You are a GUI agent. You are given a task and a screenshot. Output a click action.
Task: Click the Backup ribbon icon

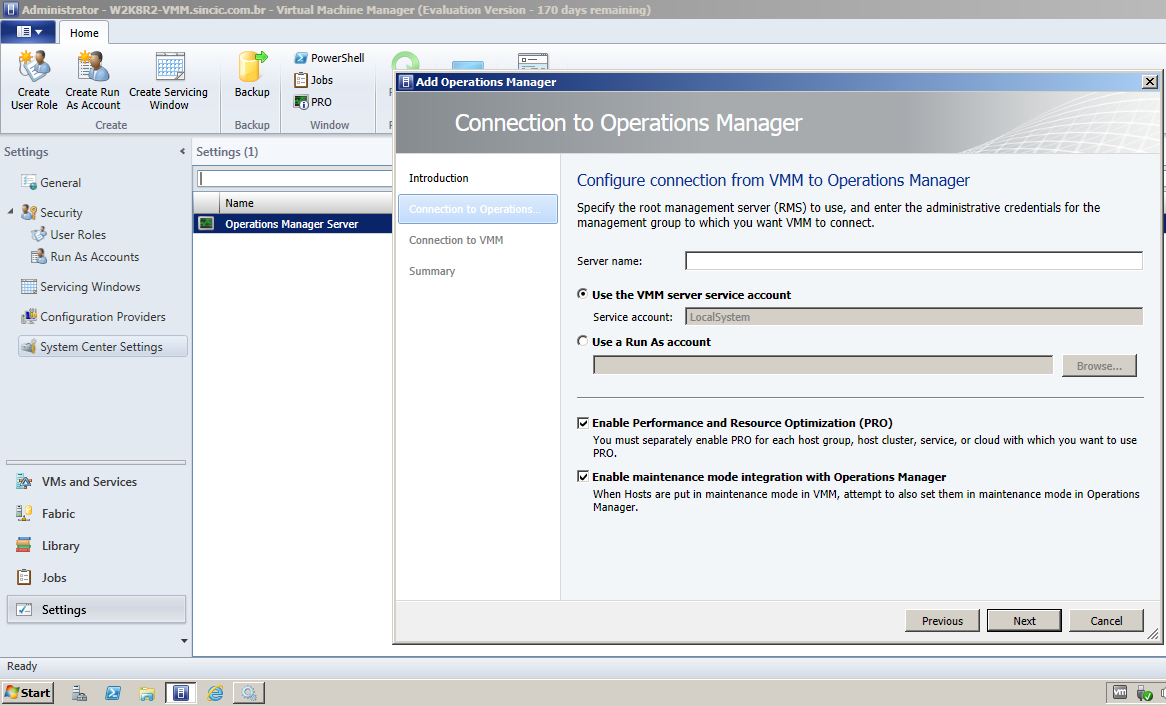pyautogui.click(x=252, y=74)
